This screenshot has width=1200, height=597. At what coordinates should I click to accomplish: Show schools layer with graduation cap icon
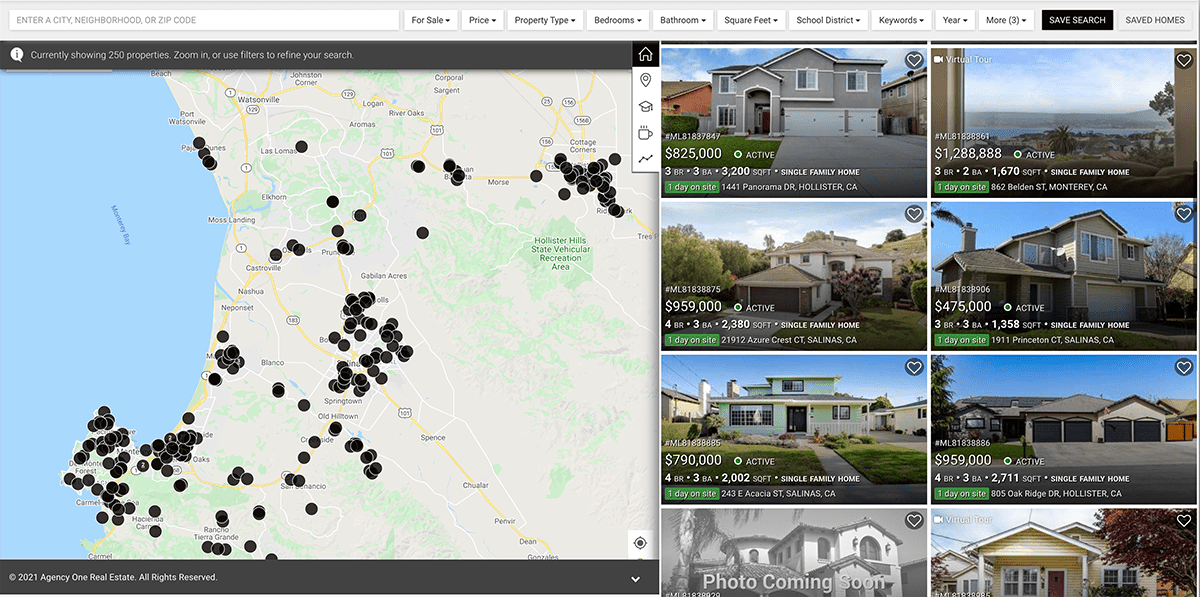[x=646, y=107]
